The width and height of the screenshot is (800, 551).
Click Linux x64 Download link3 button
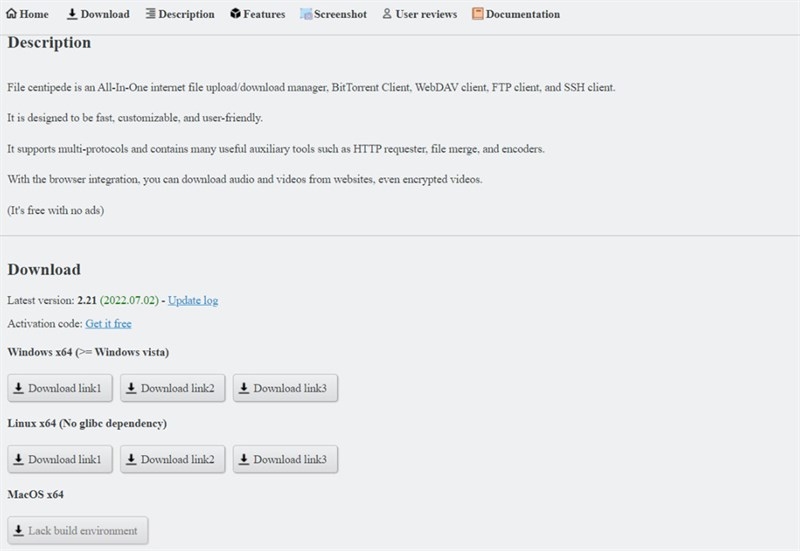(x=285, y=459)
